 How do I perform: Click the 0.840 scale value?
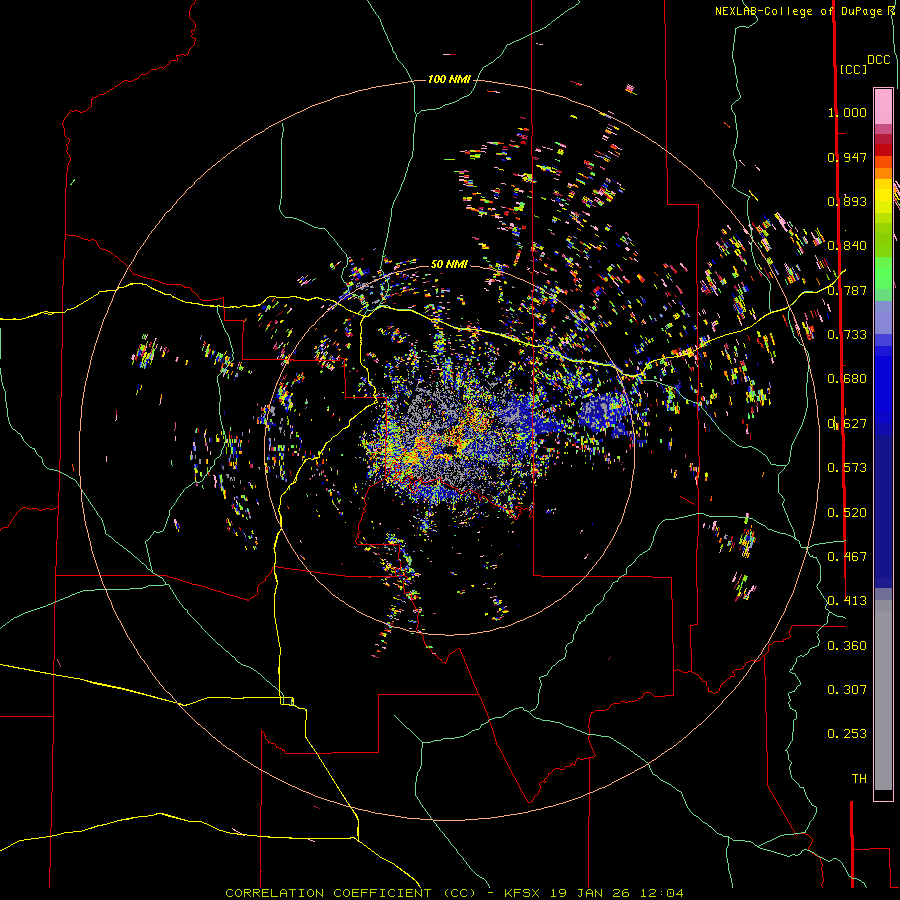pos(847,246)
